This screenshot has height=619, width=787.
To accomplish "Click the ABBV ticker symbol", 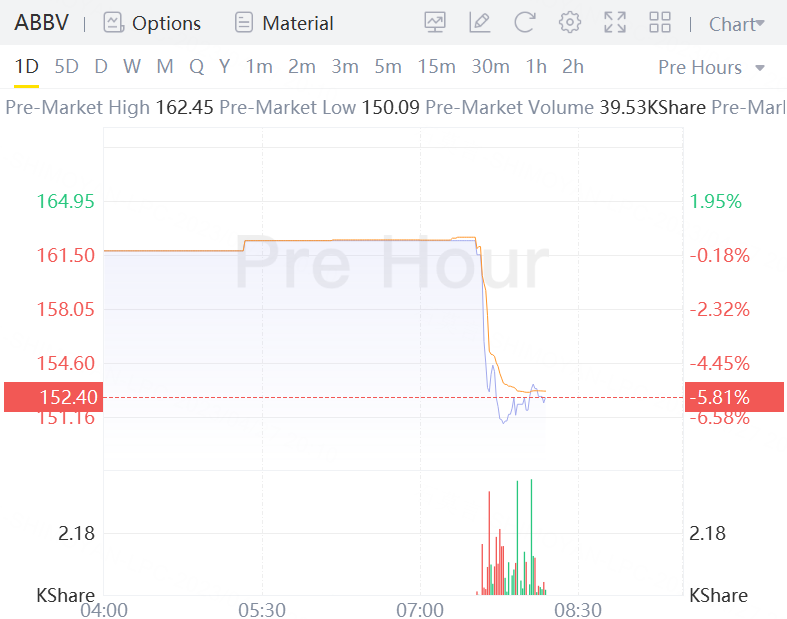I will click(x=41, y=22).
